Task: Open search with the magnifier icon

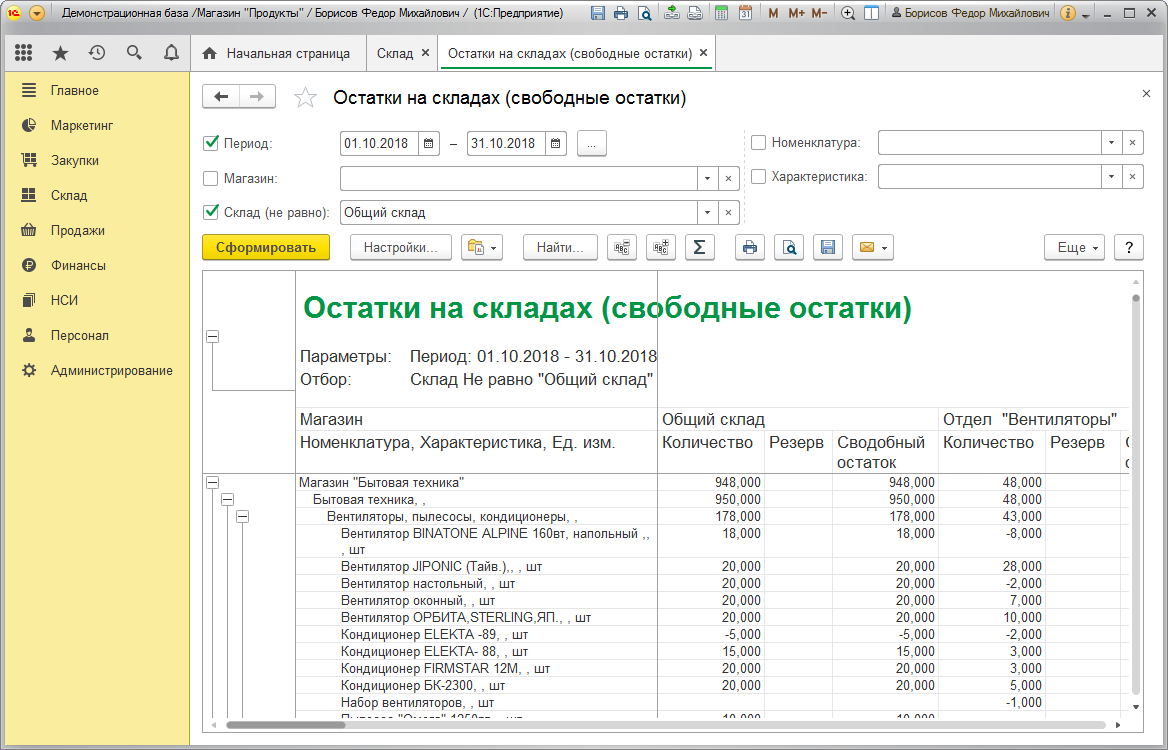Action: [x=134, y=53]
